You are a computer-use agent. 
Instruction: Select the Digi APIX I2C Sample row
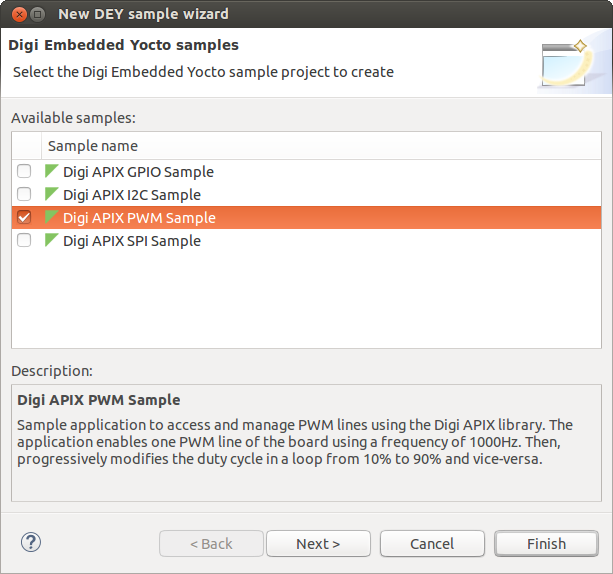pos(306,195)
